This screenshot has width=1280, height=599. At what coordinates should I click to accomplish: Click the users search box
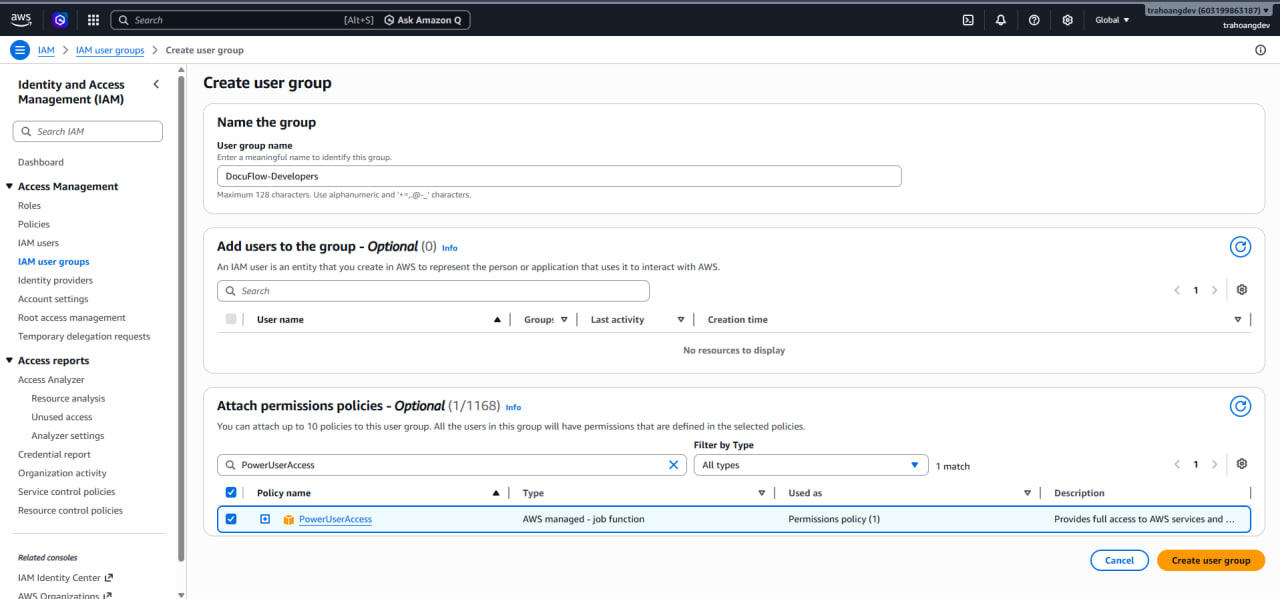click(x=433, y=291)
